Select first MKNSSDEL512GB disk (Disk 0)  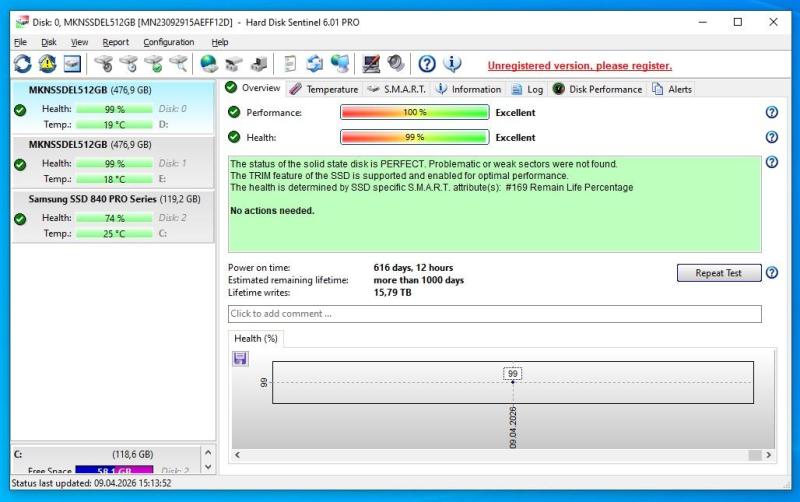tap(113, 107)
